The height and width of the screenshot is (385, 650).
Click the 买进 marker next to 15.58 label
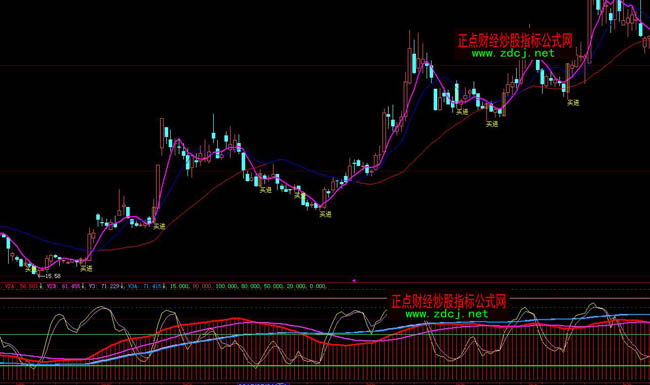pos(29,269)
